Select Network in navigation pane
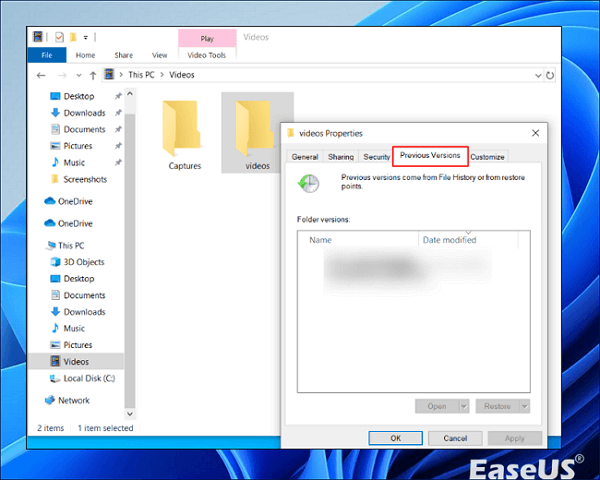This screenshot has height=480, width=600. point(73,400)
